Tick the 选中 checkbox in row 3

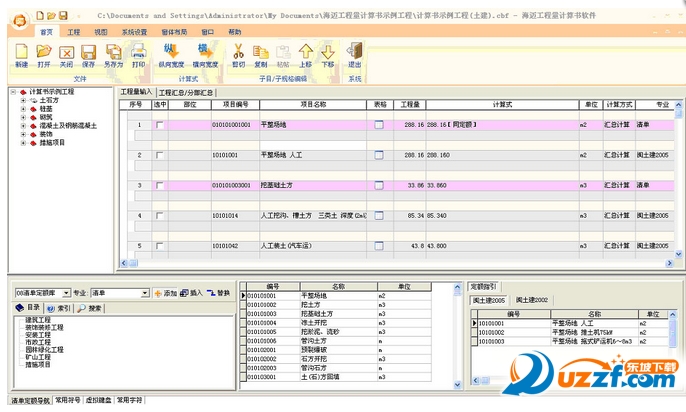pos(159,185)
